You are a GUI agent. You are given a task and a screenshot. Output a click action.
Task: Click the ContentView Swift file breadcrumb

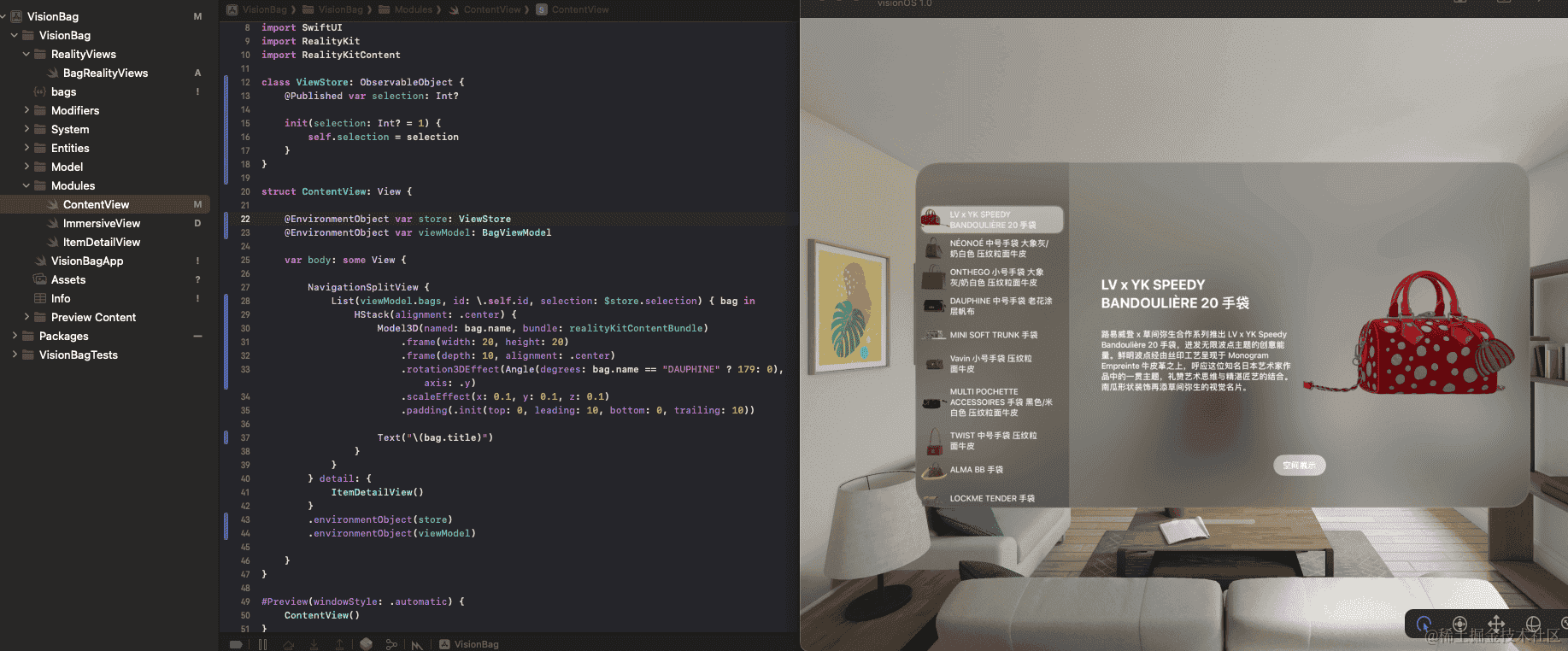point(484,9)
